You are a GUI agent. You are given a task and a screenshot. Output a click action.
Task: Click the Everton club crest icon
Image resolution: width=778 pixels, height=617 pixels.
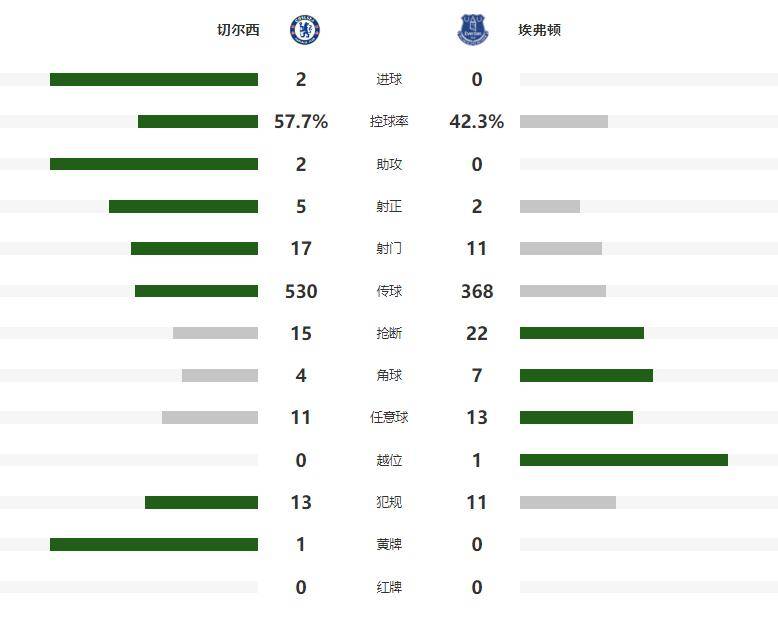[x=472, y=30]
